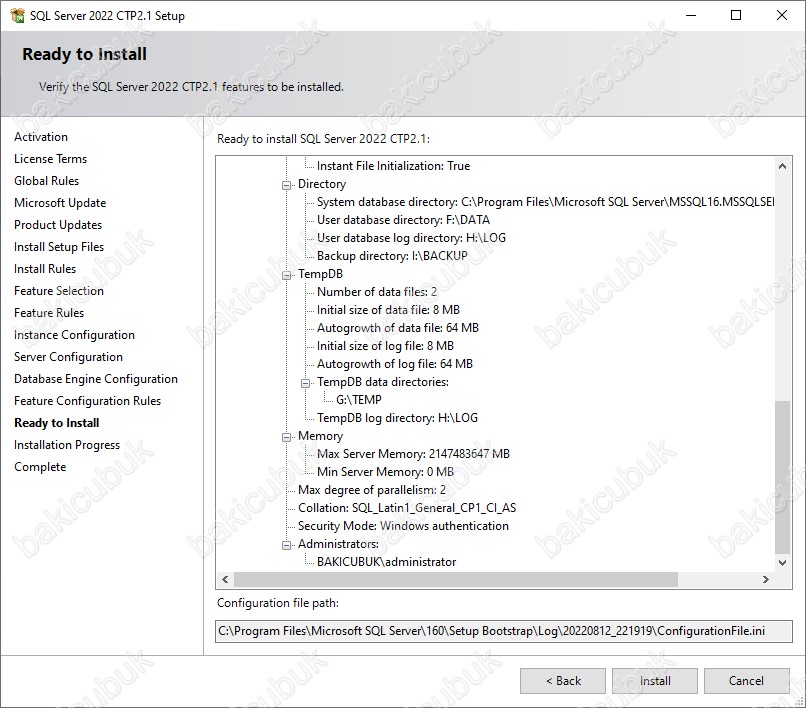This screenshot has width=806, height=708.
Task: Collapse the TempDB tree node
Action: click(x=286, y=275)
